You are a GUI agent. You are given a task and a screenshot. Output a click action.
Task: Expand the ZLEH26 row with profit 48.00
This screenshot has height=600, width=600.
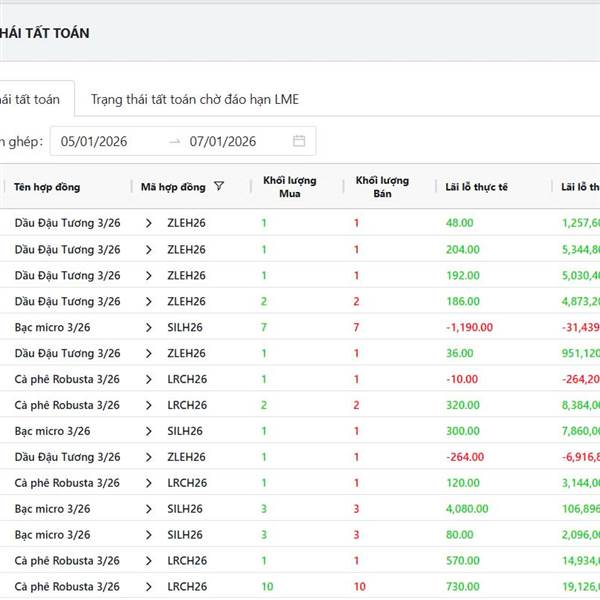tap(149, 223)
